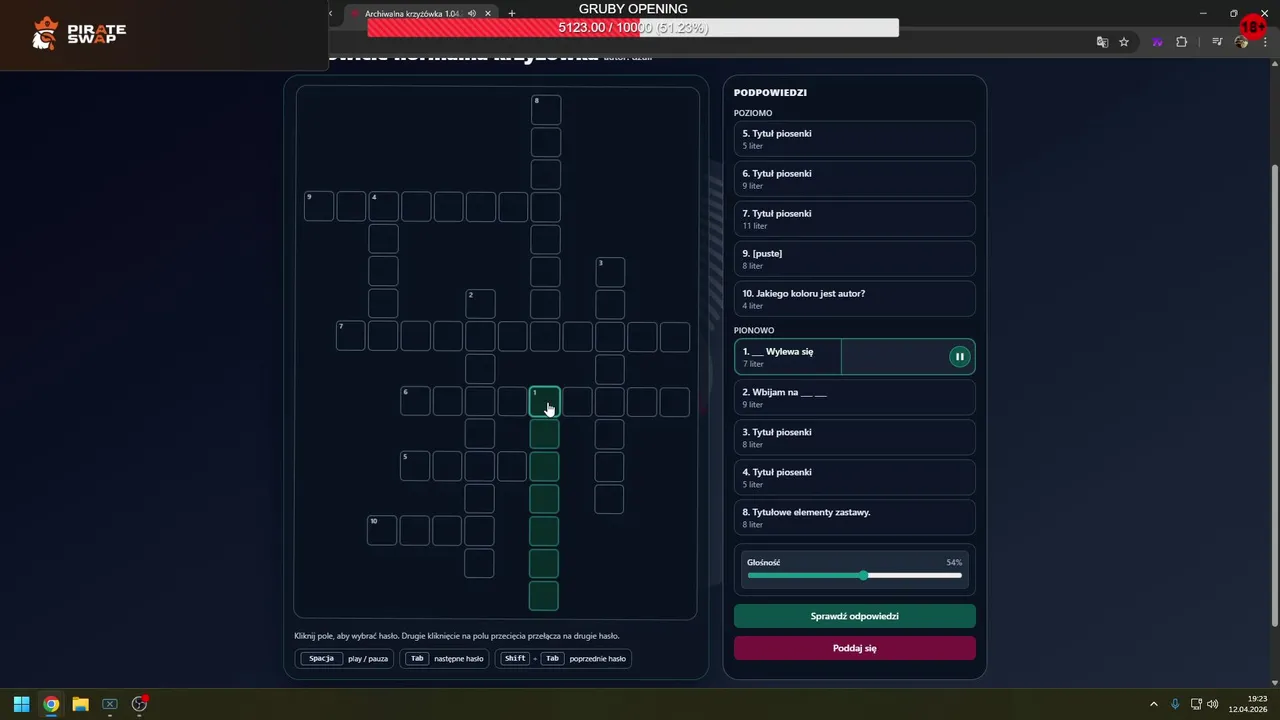Select clue 9 [puste]
Viewport: 1280px width, 720px height.
click(x=854, y=258)
